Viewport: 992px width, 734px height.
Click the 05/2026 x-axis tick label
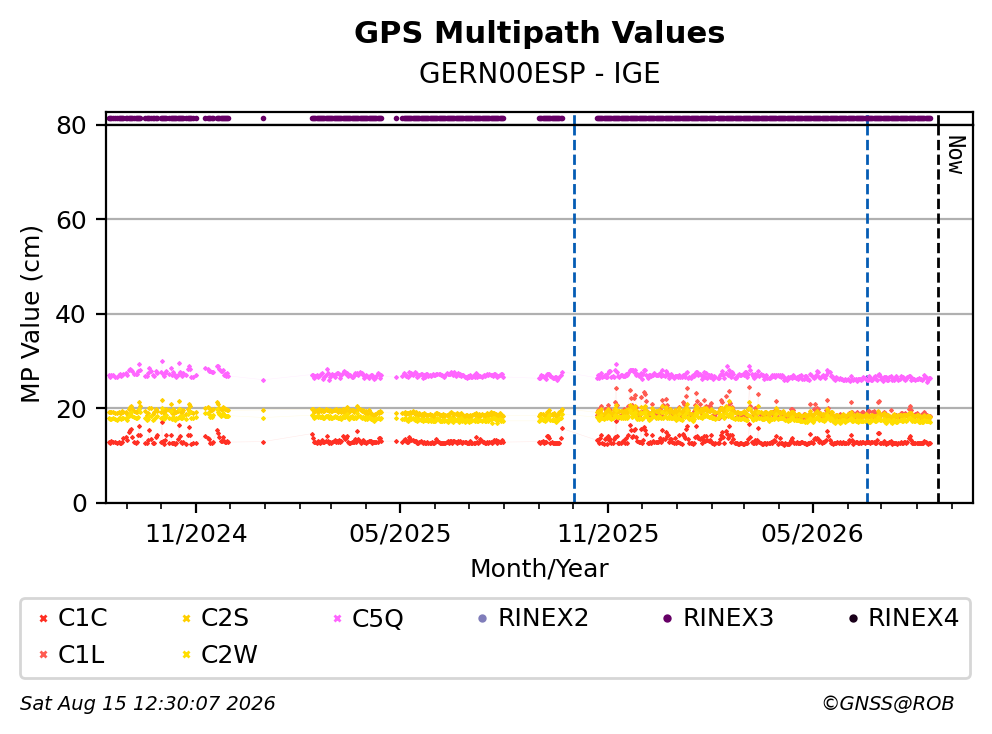pos(812,534)
